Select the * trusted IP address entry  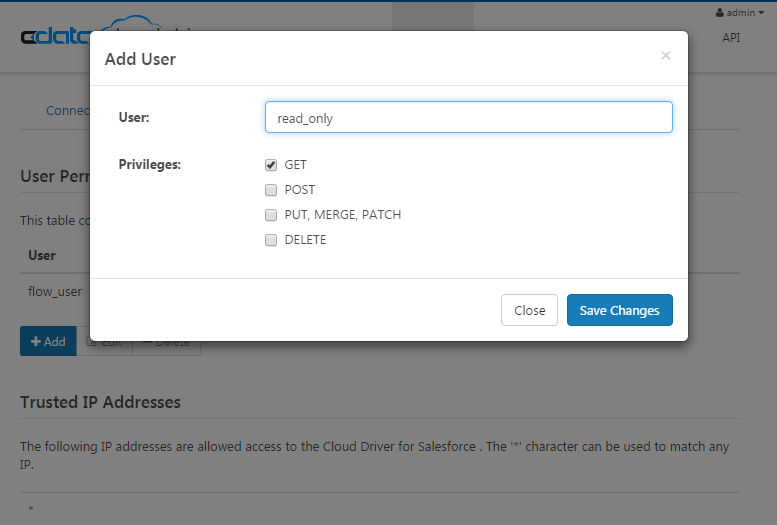30,510
